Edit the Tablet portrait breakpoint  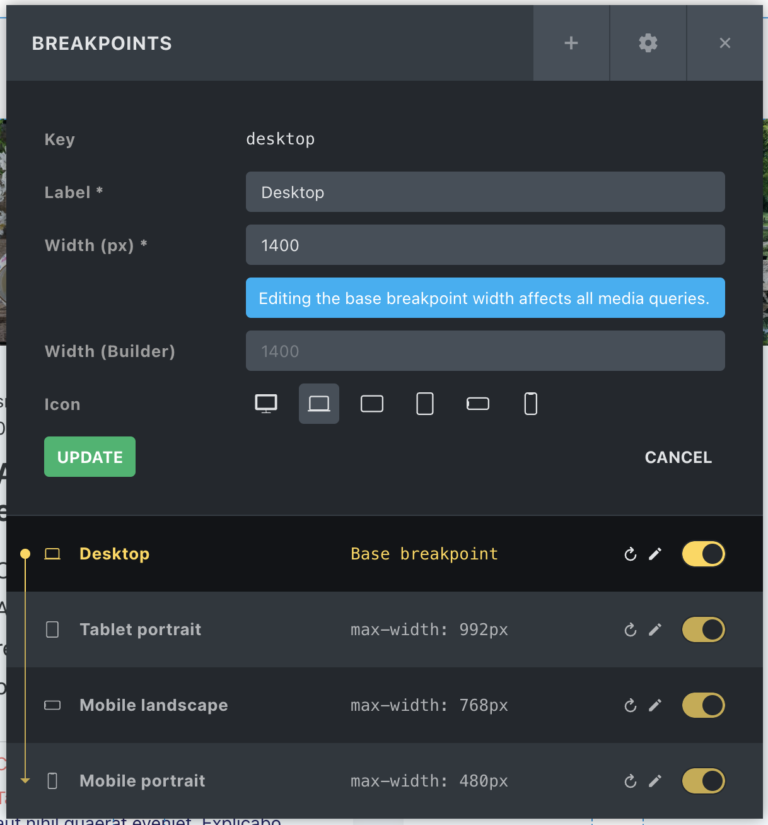(x=655, y=629)
